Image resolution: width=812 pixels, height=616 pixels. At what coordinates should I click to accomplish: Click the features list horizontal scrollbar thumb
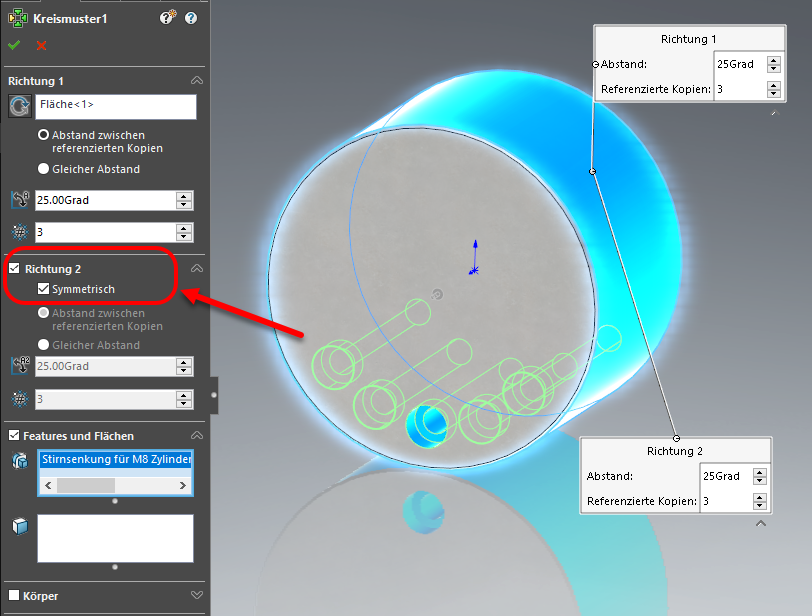pos(86,486)
